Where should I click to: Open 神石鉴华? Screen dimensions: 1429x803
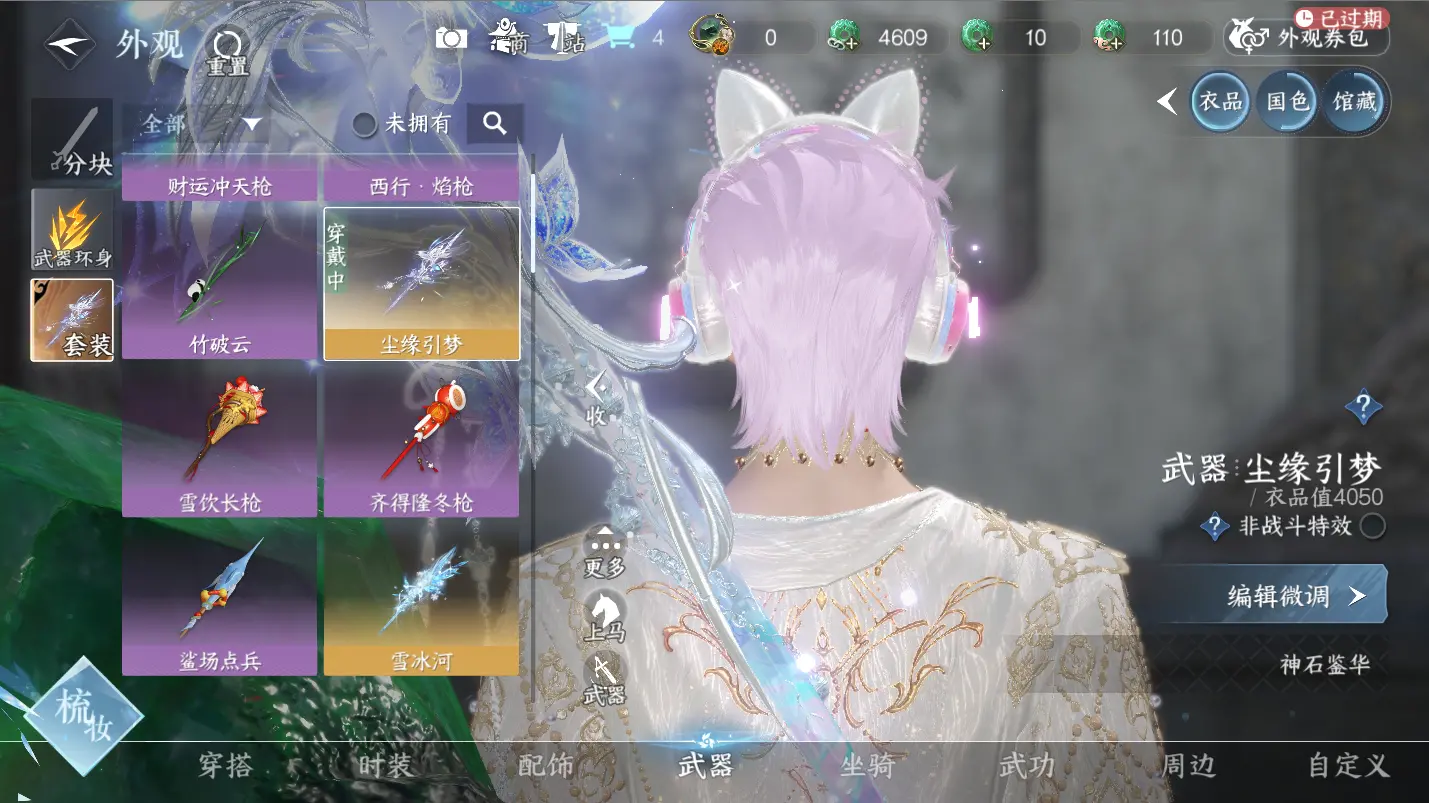pos(1324,664)
